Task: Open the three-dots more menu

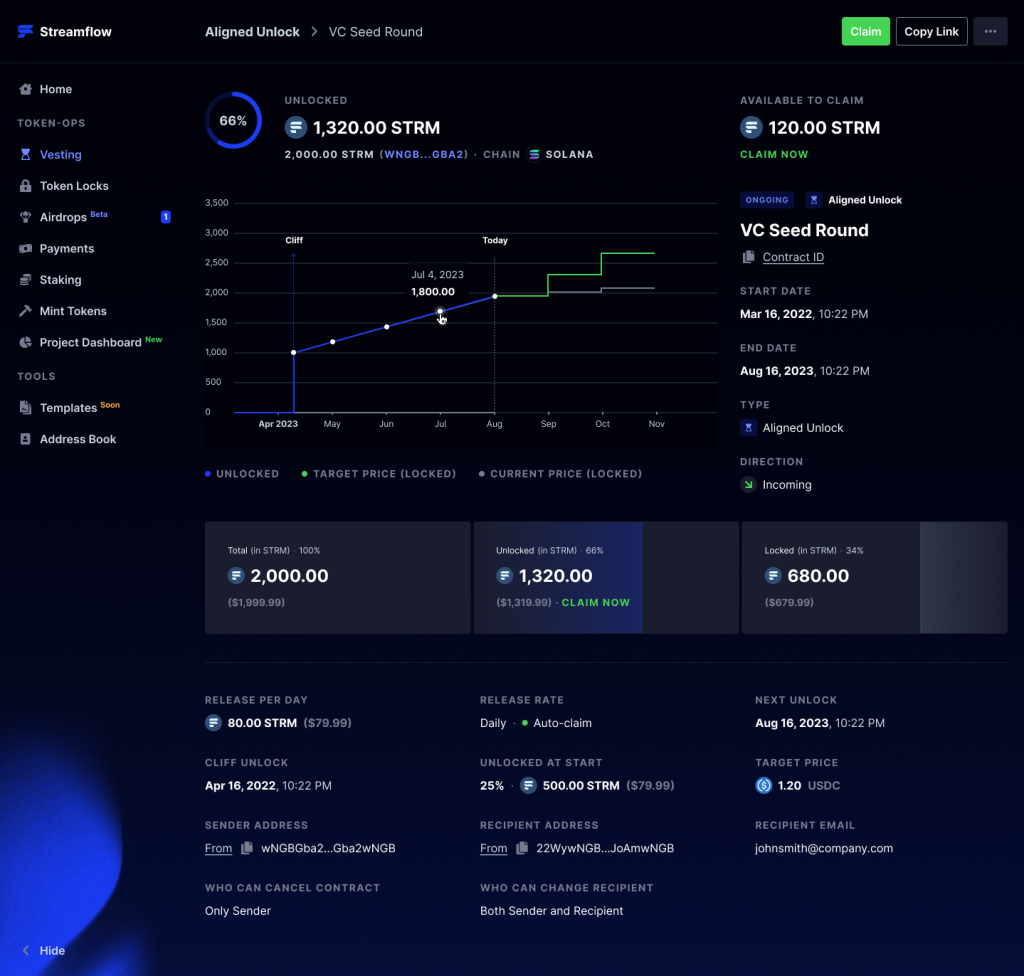Action: [x=990, y=31]
